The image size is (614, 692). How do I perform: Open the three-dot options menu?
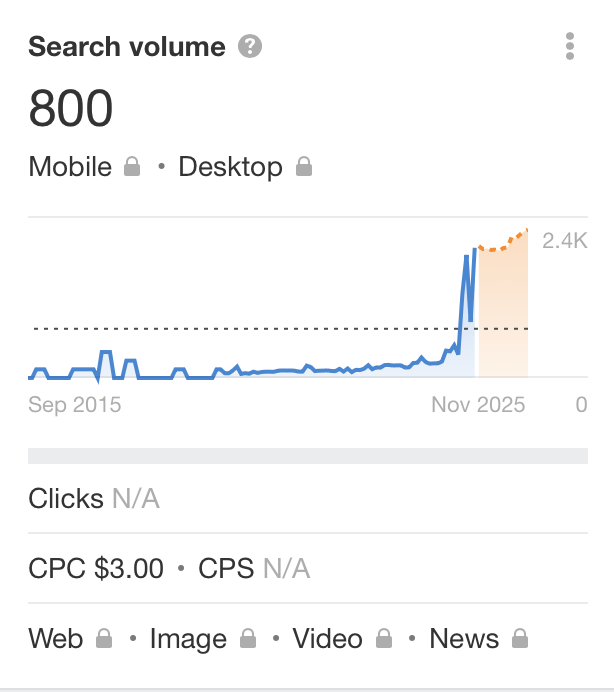coord(570,46)
